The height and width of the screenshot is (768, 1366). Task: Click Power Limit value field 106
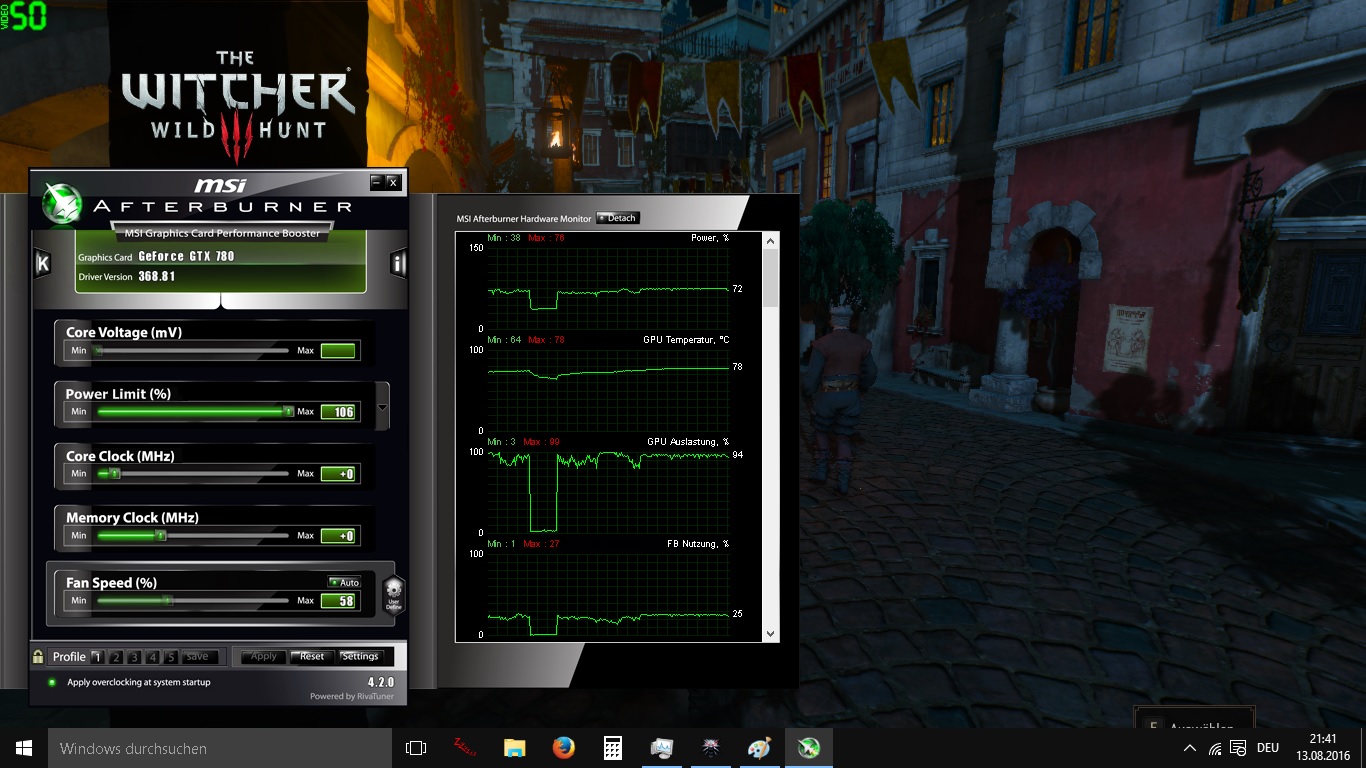coord(338,412)
